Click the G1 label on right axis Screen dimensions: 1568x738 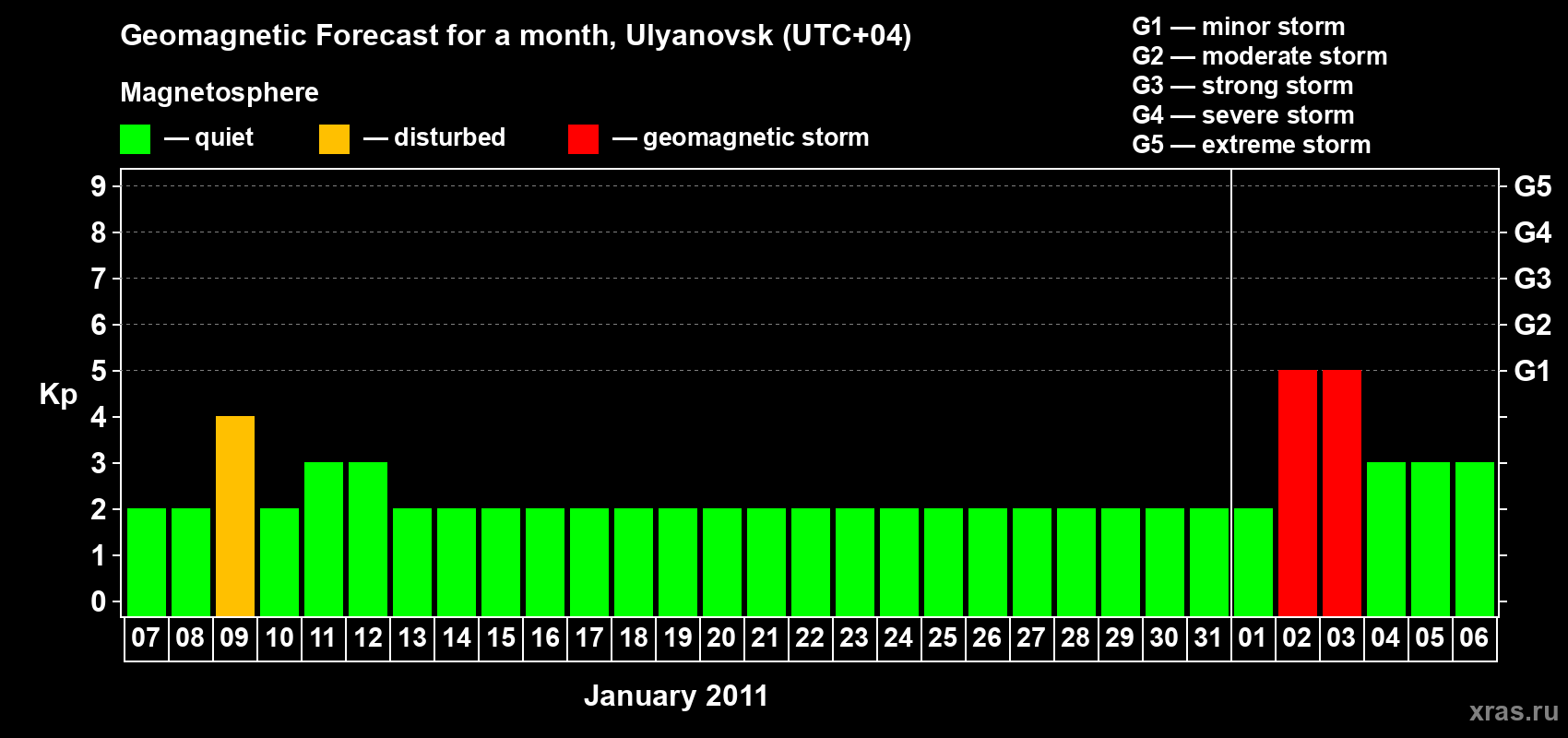point(1532,371)
